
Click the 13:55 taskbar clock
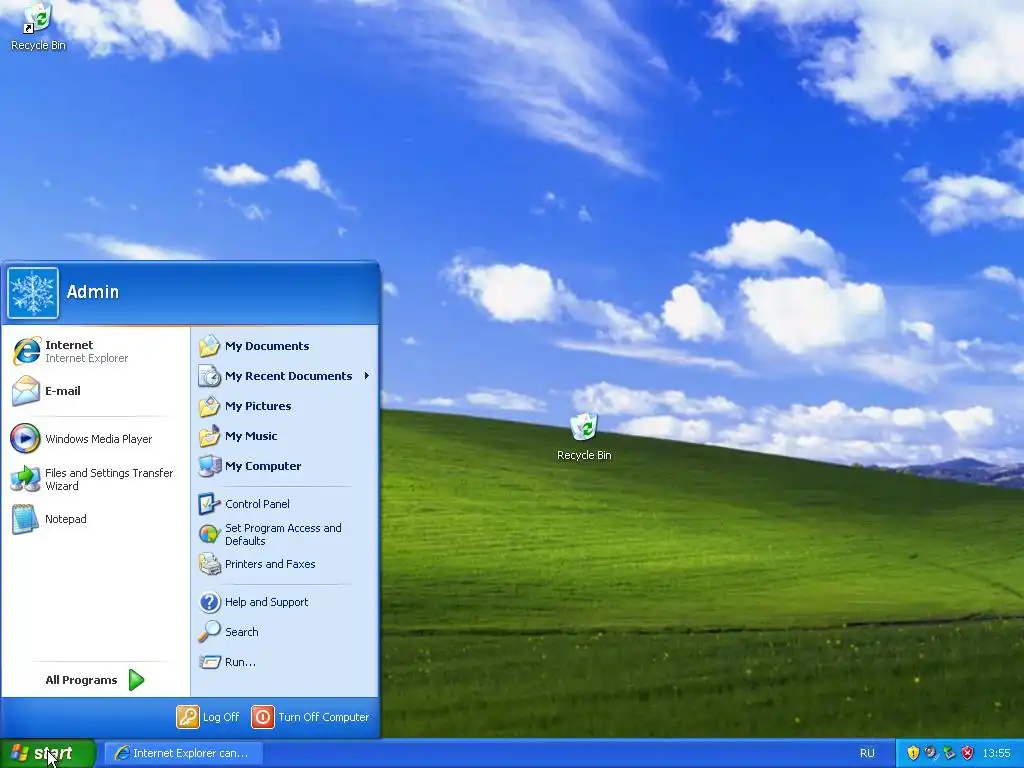pos(996,753)
